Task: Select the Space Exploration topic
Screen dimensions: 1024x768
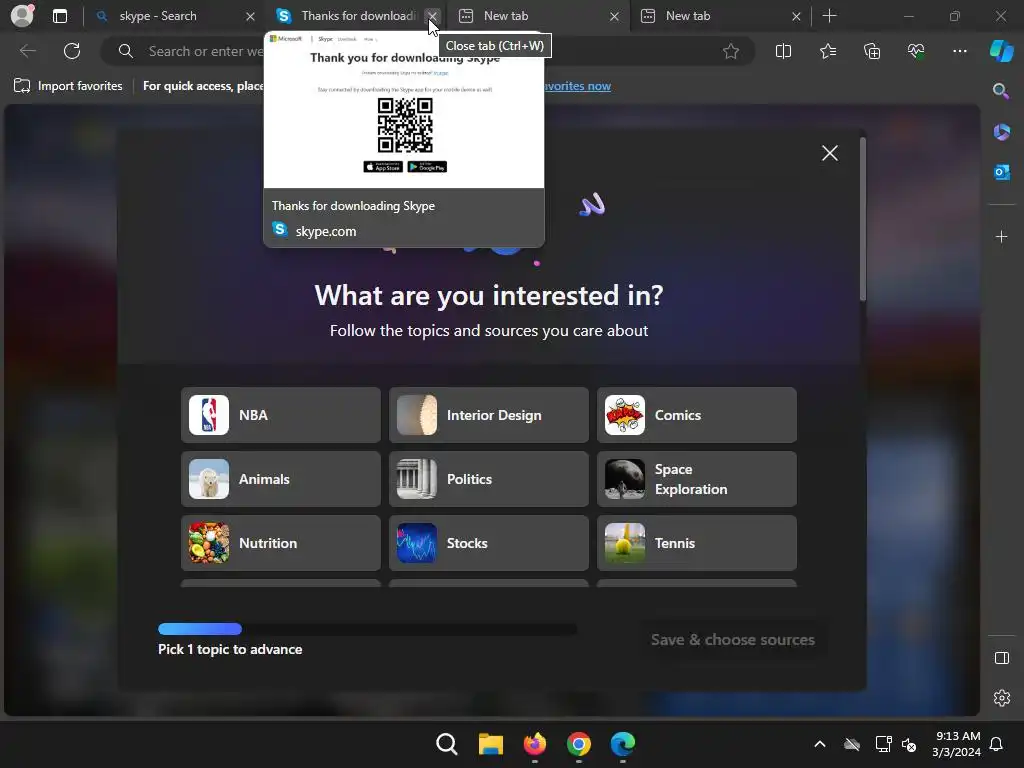Action: (x=697, y=479)
